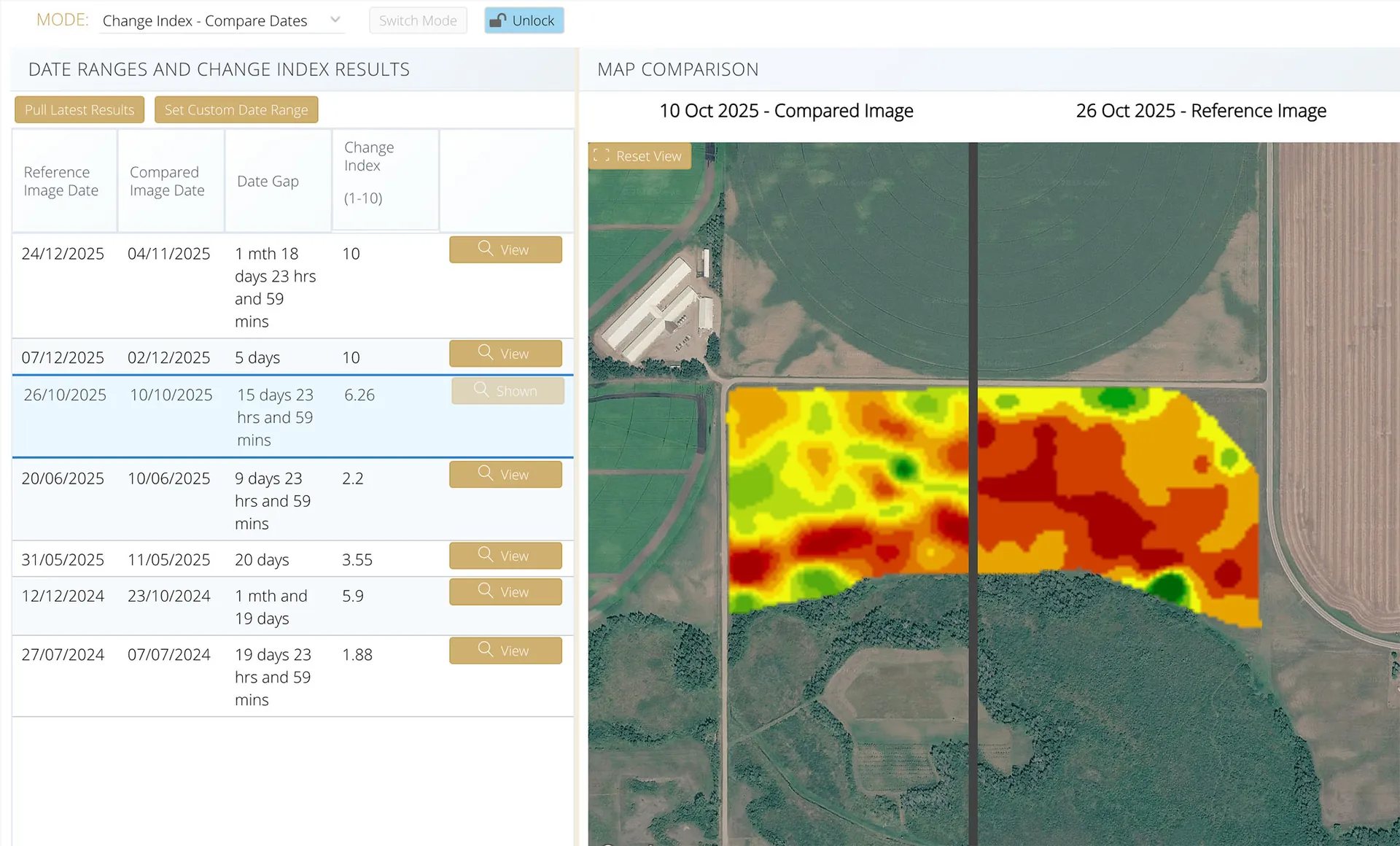This screenshot has width=1400, height=846.
Task: View the 12/12/2024 comparison
Action: (505, 592)
